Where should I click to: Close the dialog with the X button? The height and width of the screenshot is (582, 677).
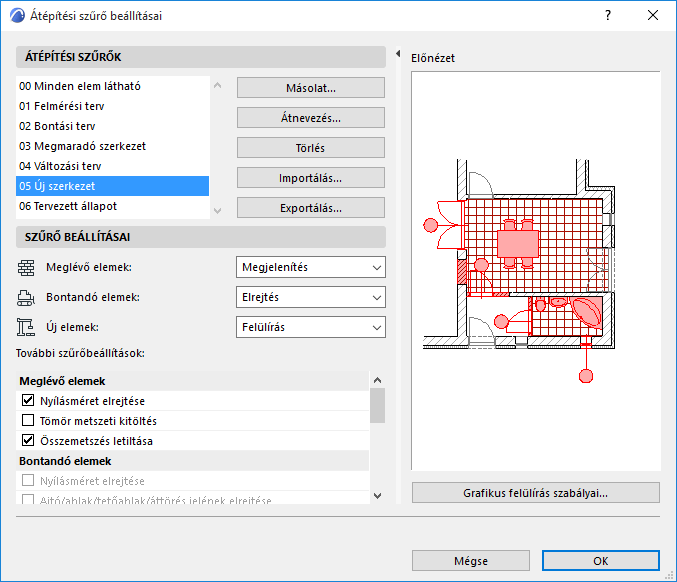click(653, 16)
